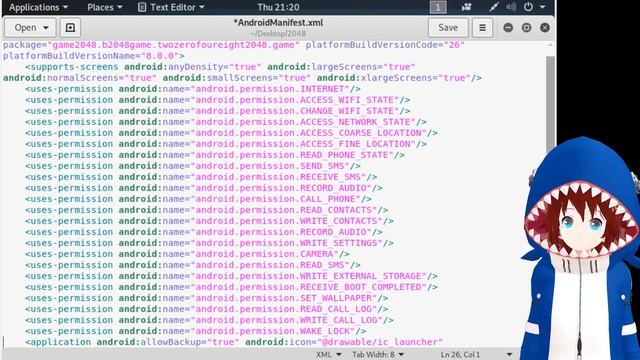Open the power system menu

tap(528, 7)
